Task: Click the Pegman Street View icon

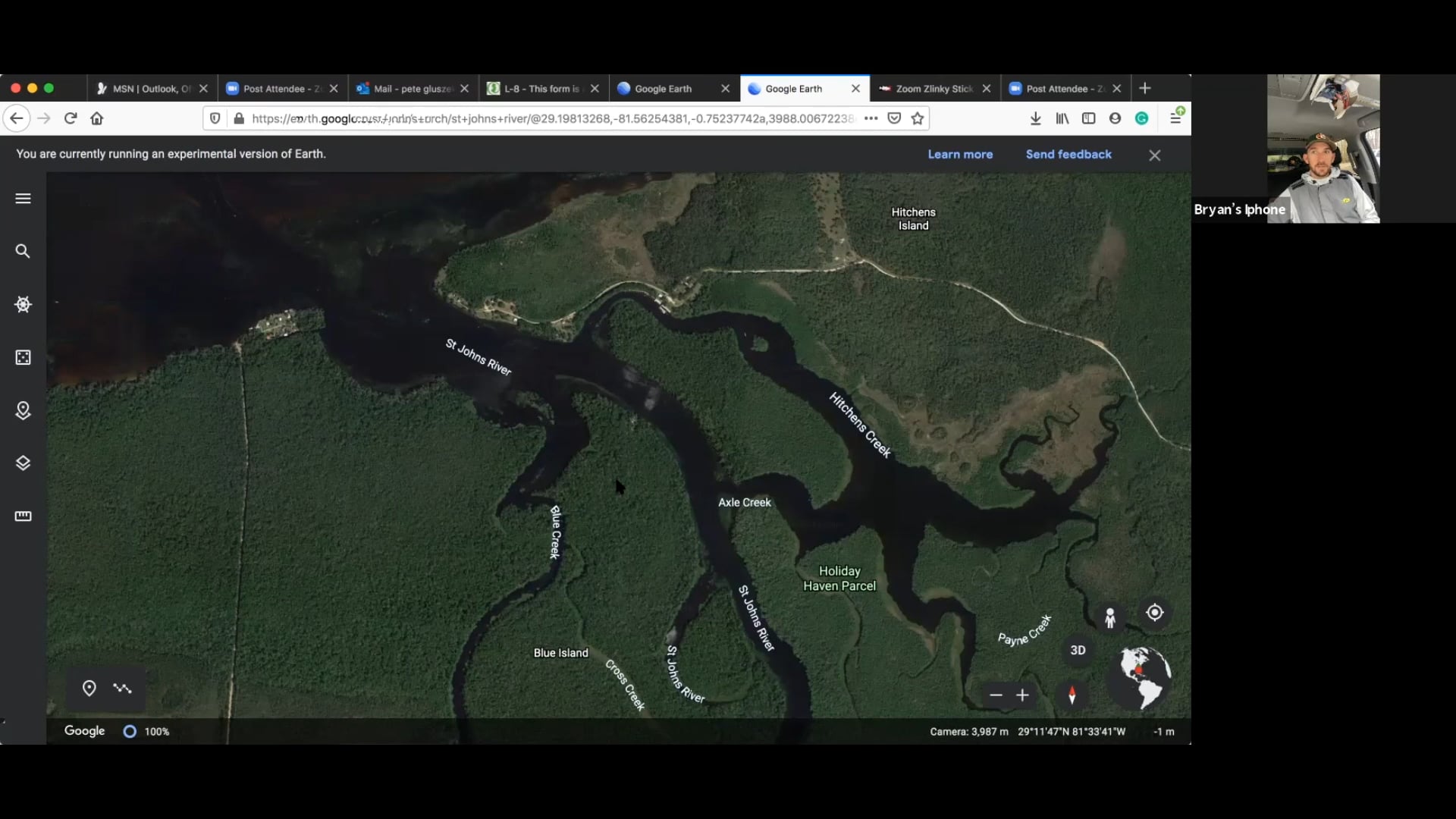Action: click(x=1110, y=618)
